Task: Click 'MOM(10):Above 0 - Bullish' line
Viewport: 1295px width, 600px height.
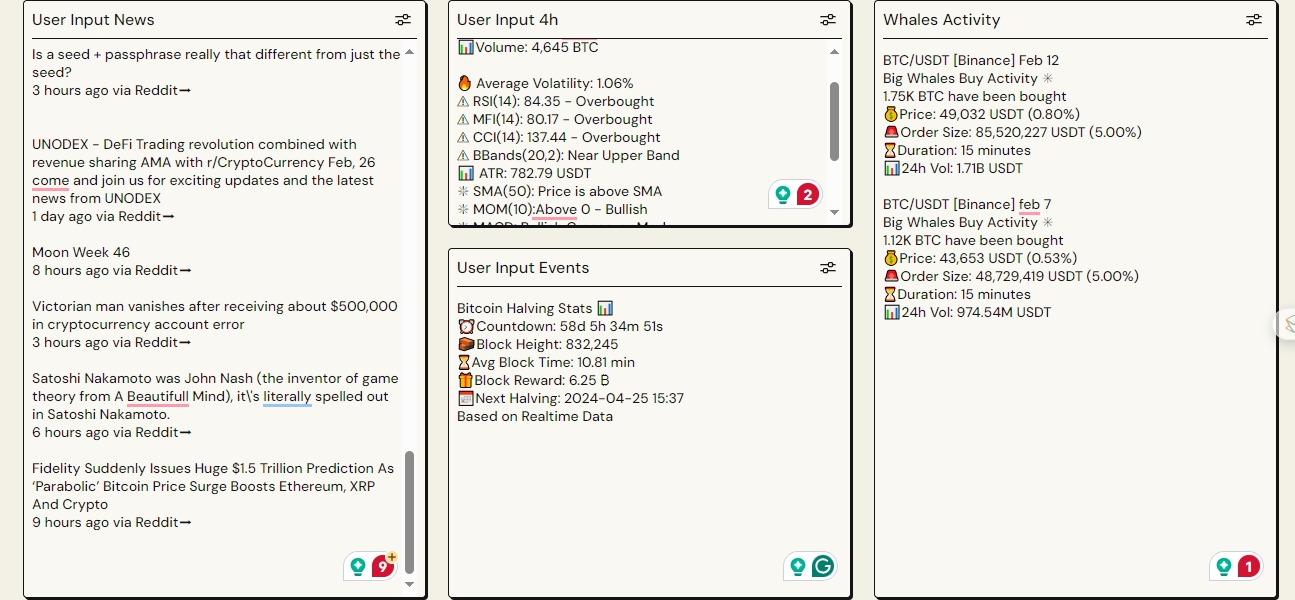Action: click(552, 209)
